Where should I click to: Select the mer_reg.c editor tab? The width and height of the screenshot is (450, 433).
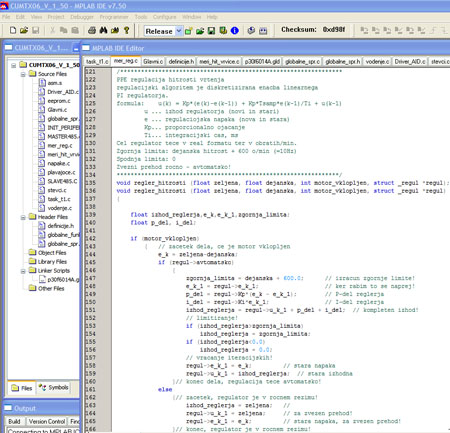125,61
